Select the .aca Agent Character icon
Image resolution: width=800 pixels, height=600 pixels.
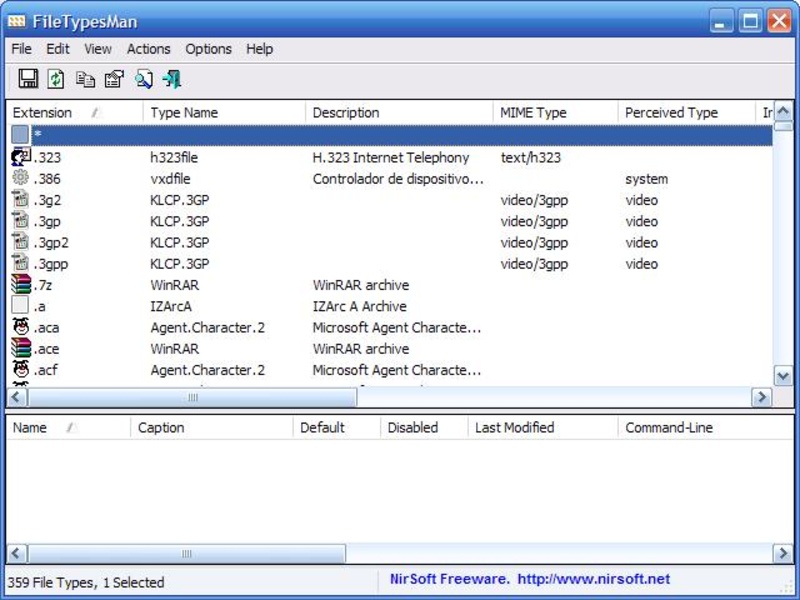click(x=21, y=327)
